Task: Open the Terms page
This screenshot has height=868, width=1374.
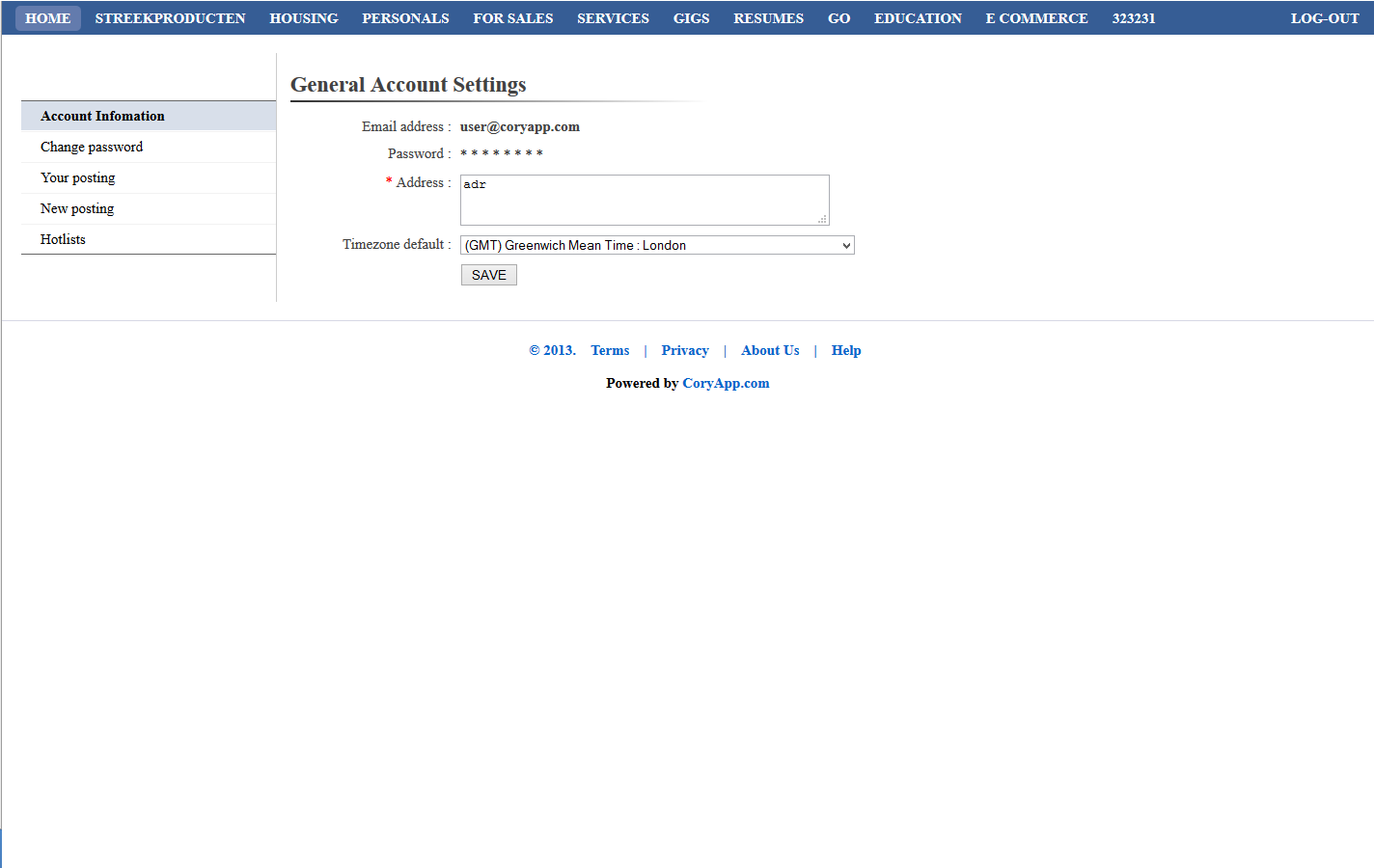Action: [x=609, y=350]
